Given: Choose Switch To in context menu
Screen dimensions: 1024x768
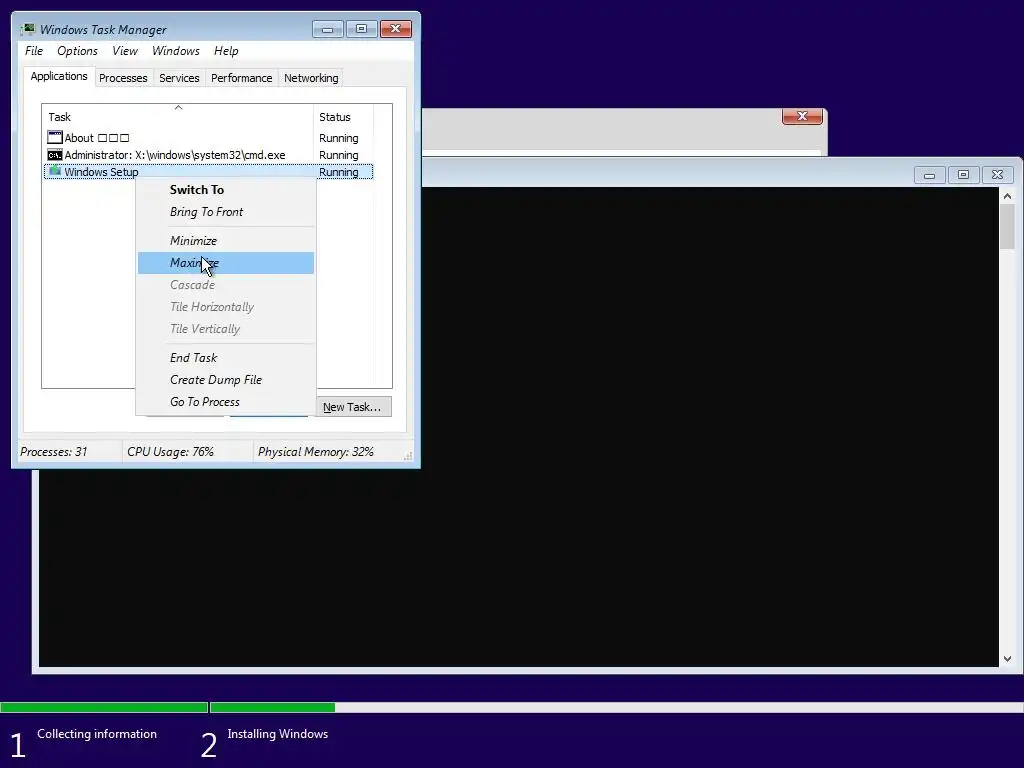Looking at the screenshot, I should (x=225, y=190).
